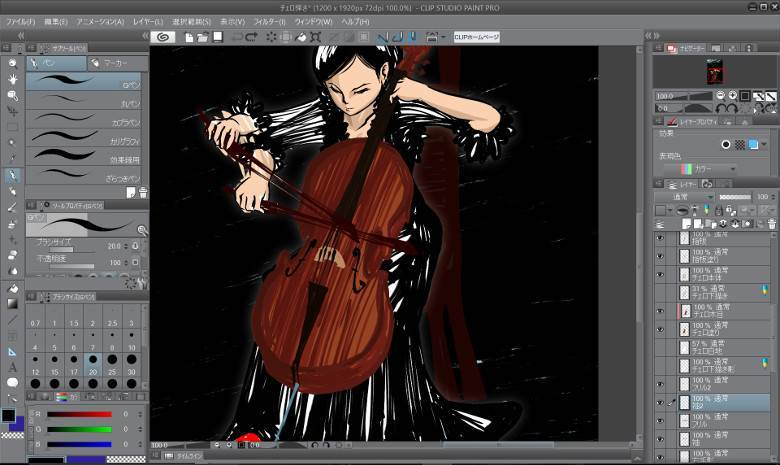780x465 pixels.
Task: Select the Gradient tool
Action: [x=12, y=303]
